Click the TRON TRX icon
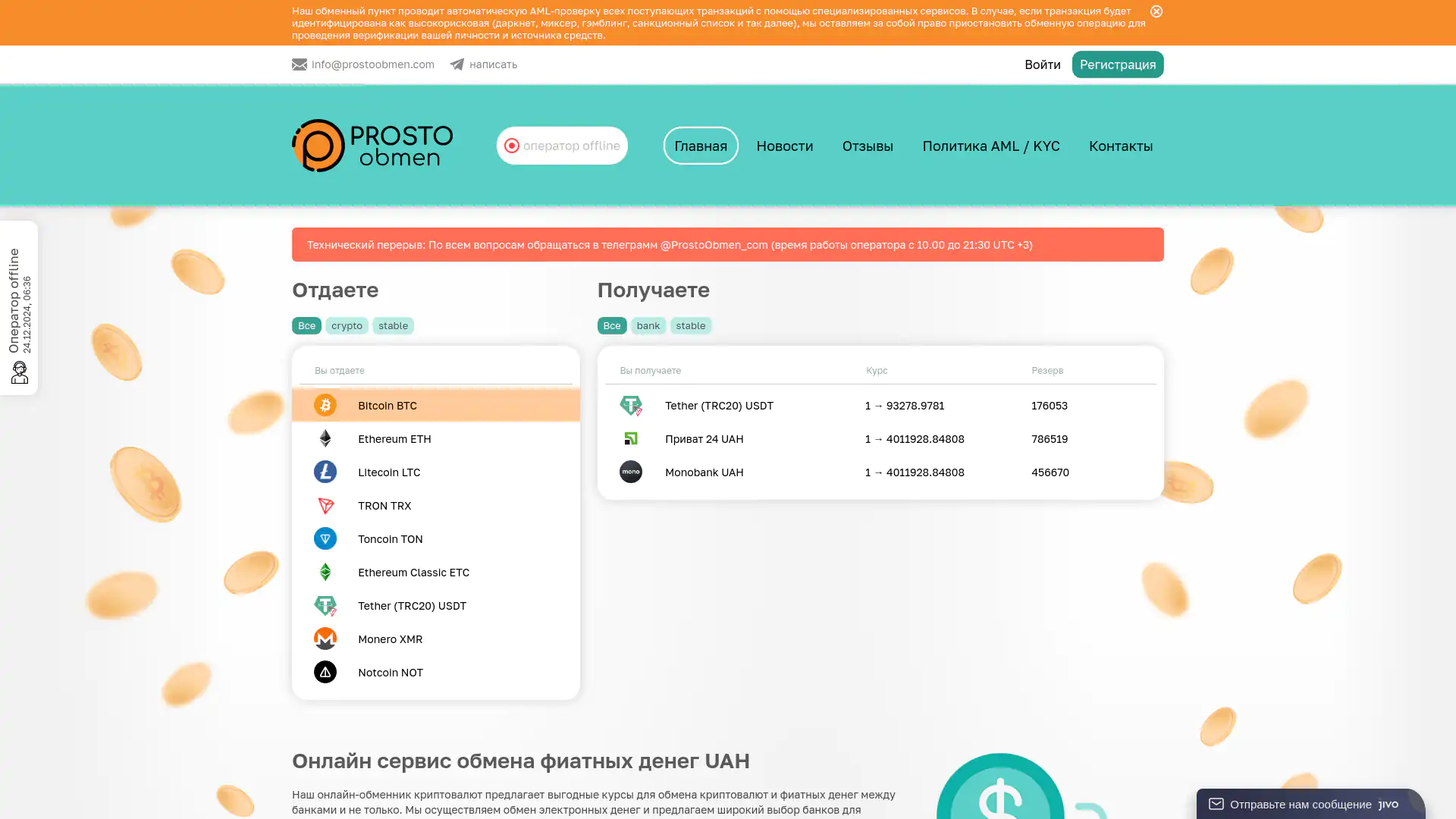1456x819 pixels. pos(325,505)
